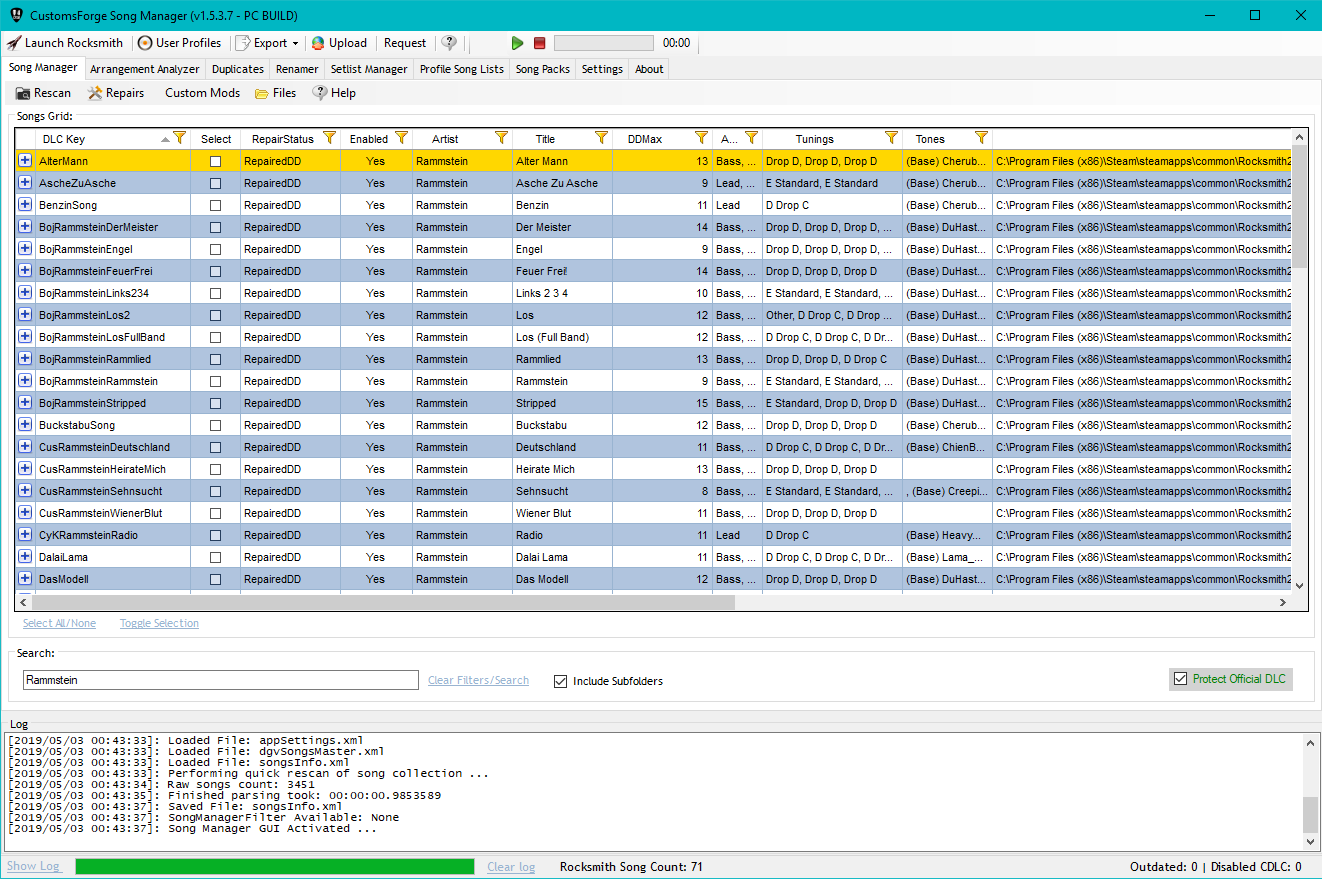Click the green progress bar
Screen dimensions: 1322x879
pyautogui.click(x=275, y=866)
